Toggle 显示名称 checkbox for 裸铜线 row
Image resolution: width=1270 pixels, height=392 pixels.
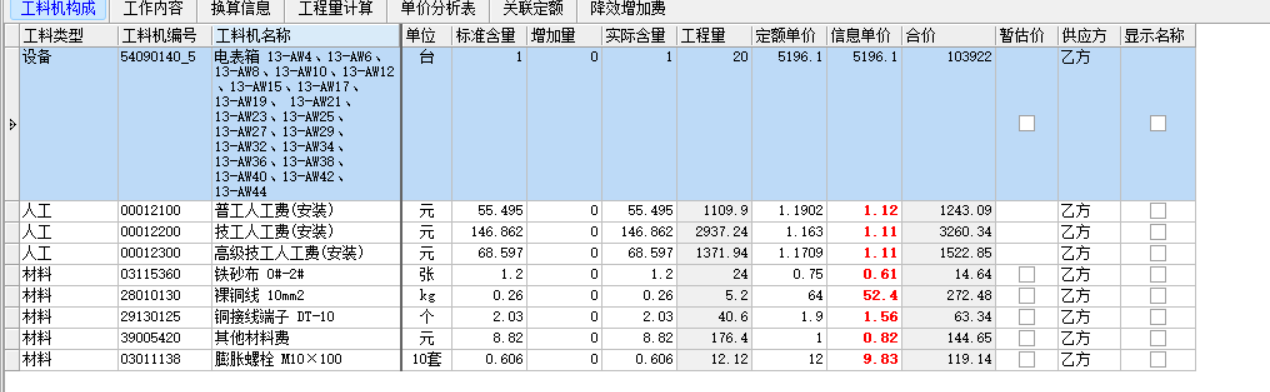[1157, 296]
